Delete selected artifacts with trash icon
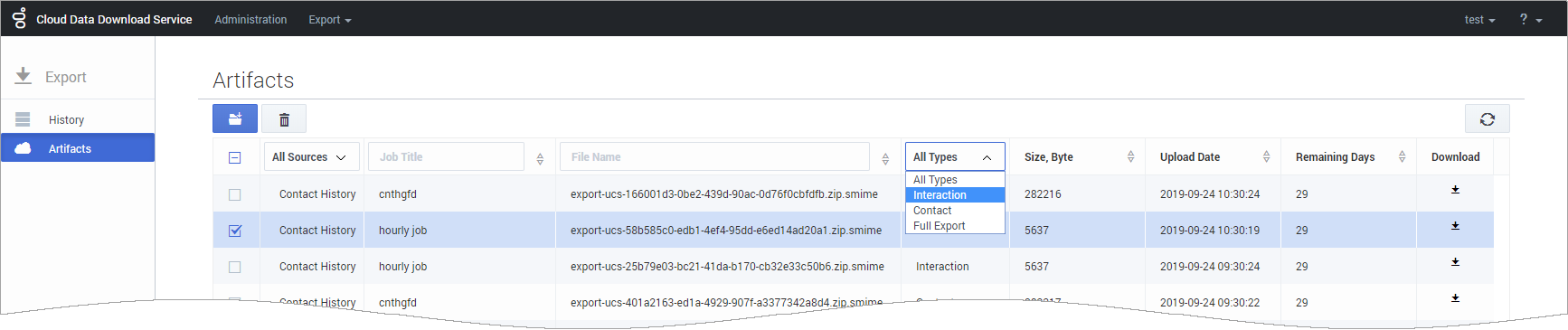This screenshot has height=330, width=1568. [284, 118]
